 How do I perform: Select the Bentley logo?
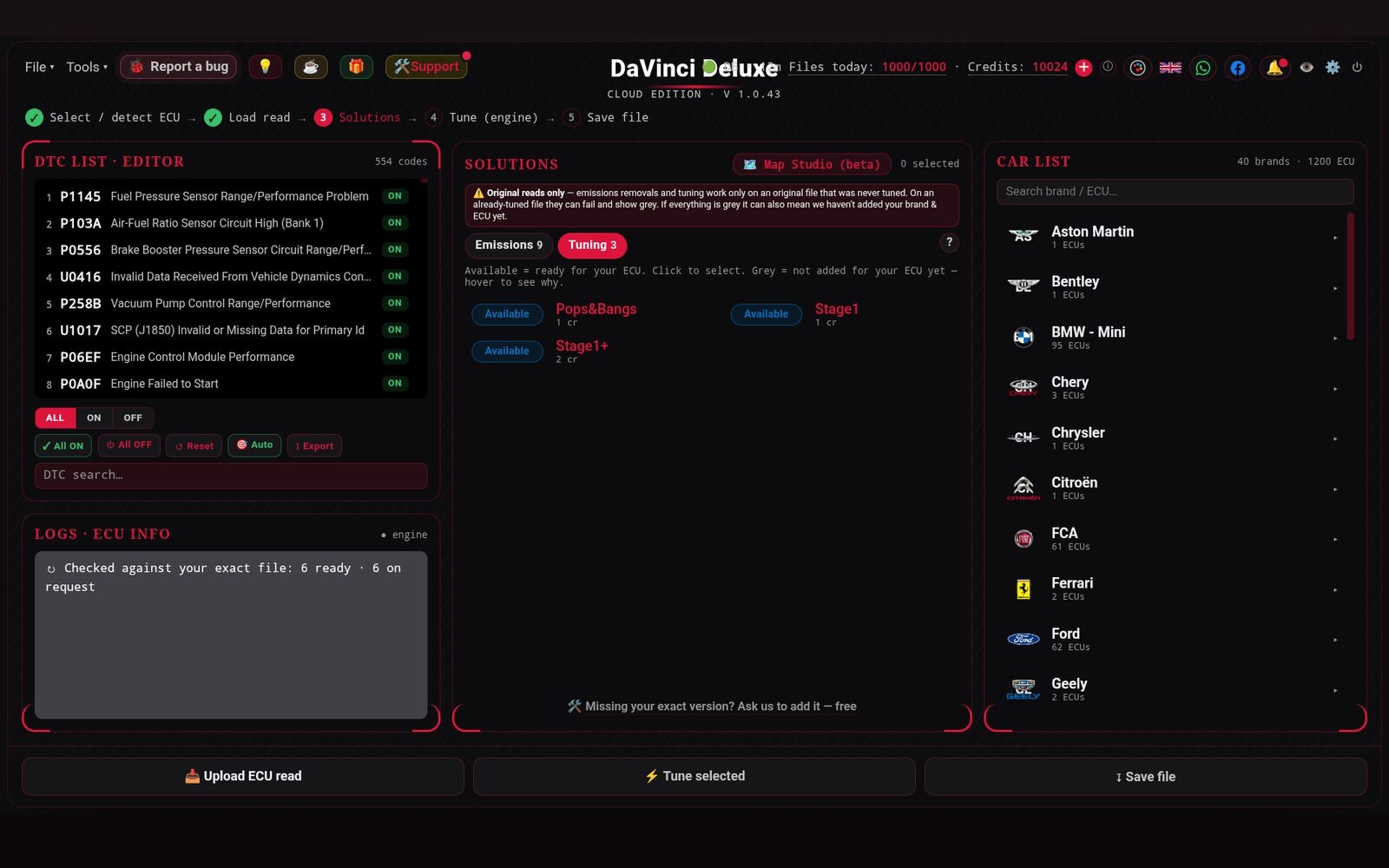1024,286
